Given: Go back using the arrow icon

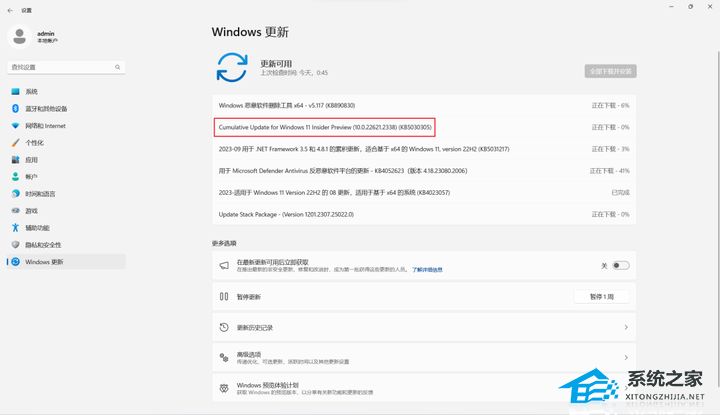Looking at the screenshot, I should [x=10, y=10].
